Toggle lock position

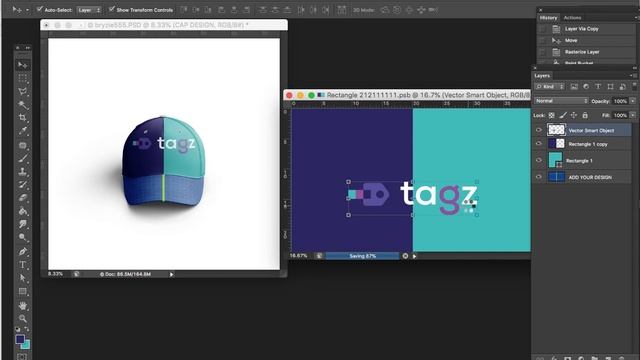574,116
